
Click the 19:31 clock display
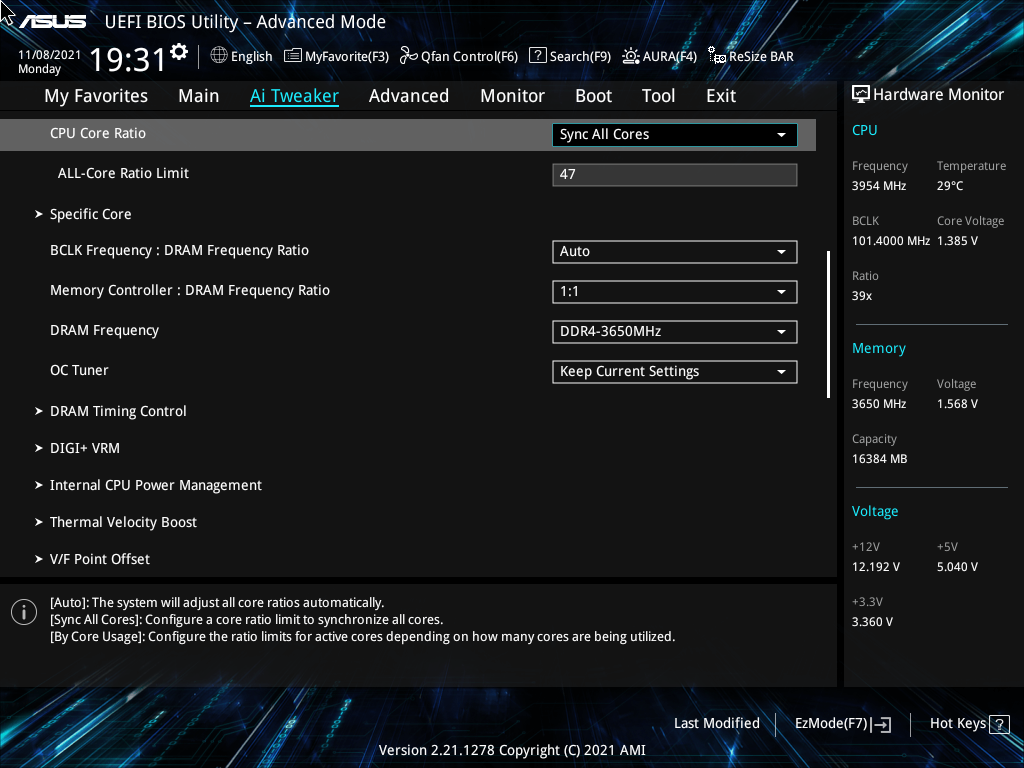pyautogui.click(x=127, y=60)
